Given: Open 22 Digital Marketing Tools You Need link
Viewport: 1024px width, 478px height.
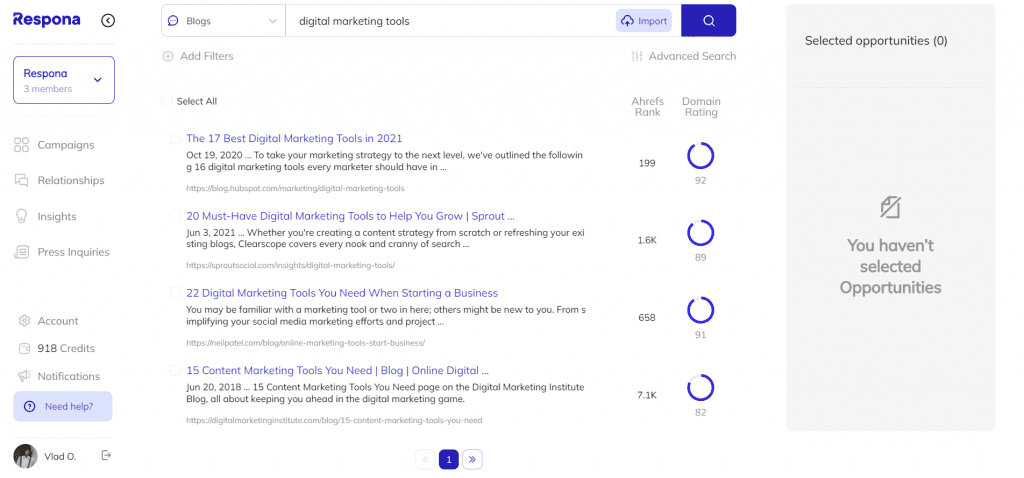Looking at the screenshot, I should tap(342, 293).
